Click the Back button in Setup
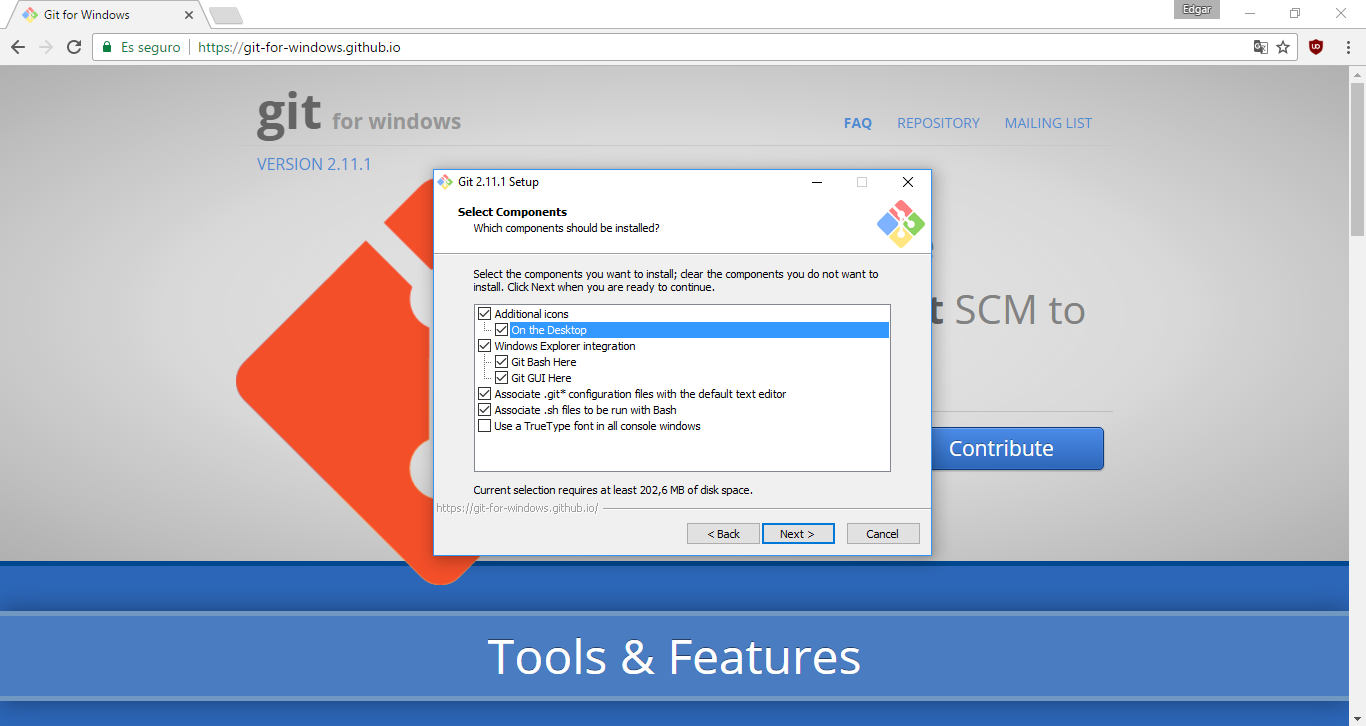The image size is (1366, 726). pos(723,534)
